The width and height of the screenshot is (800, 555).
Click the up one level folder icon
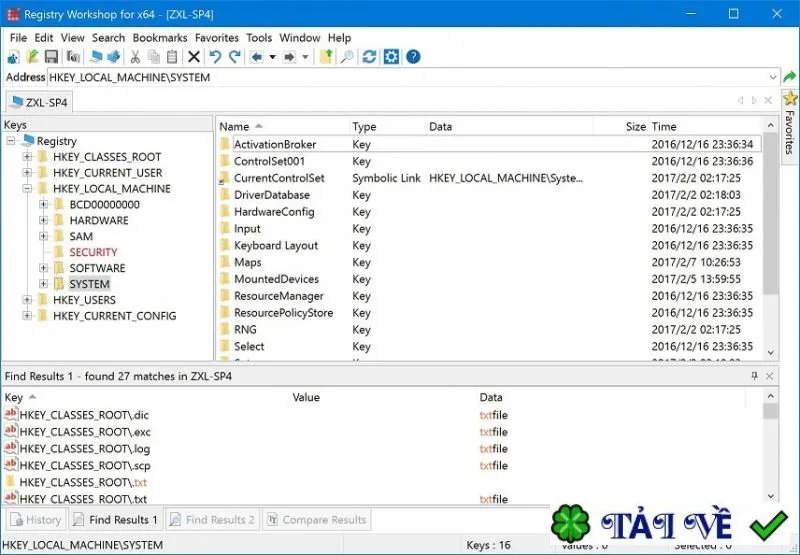tap(327, 57)
